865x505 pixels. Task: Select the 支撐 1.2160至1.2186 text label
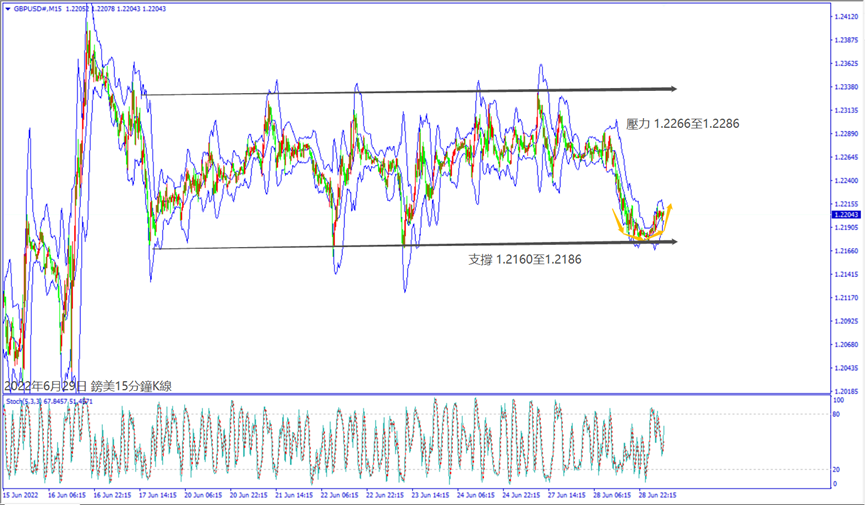[525, 259]
